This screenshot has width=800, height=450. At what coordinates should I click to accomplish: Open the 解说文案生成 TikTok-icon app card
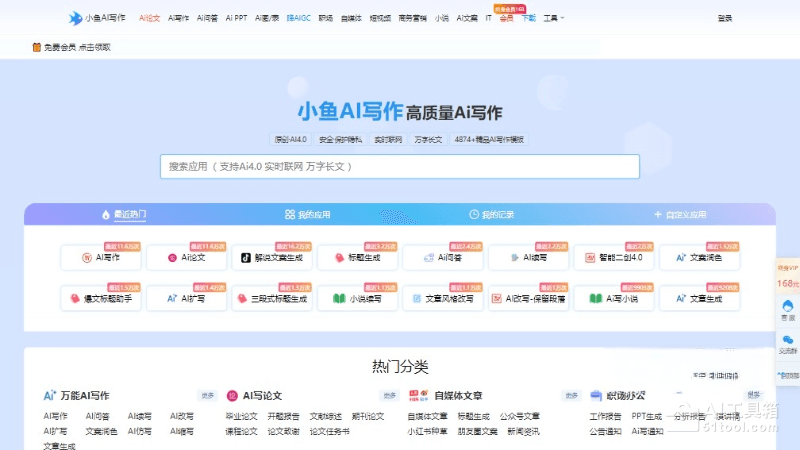272,258
